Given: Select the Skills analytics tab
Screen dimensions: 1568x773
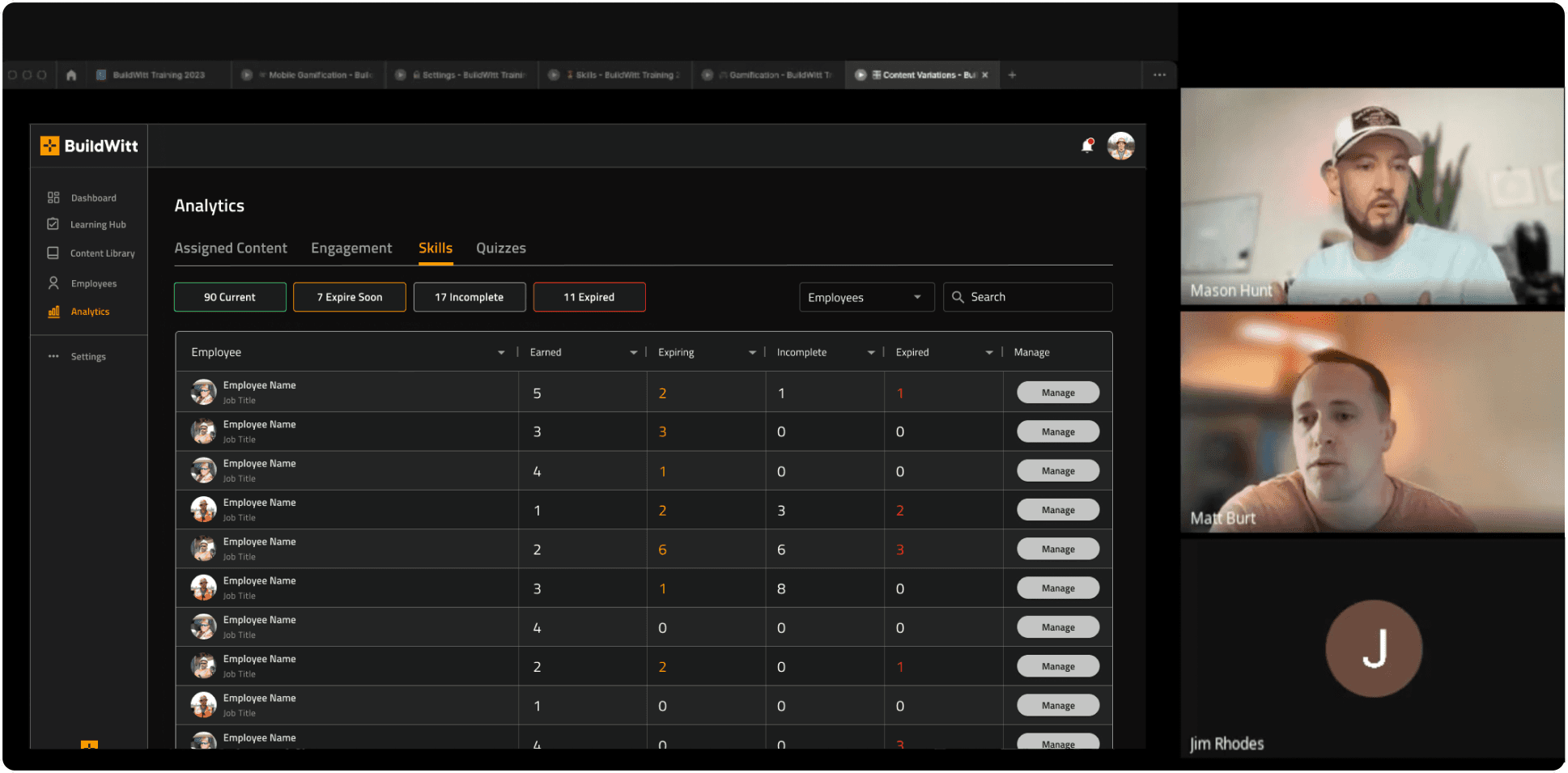Looking at the screenshot, I should [436, 248].
